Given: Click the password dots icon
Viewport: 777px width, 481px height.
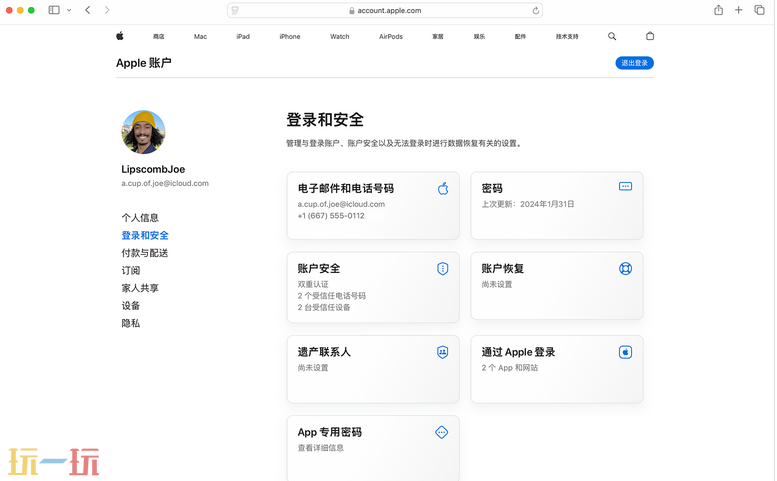Looking at the screenshot, I should pos(625,186).
